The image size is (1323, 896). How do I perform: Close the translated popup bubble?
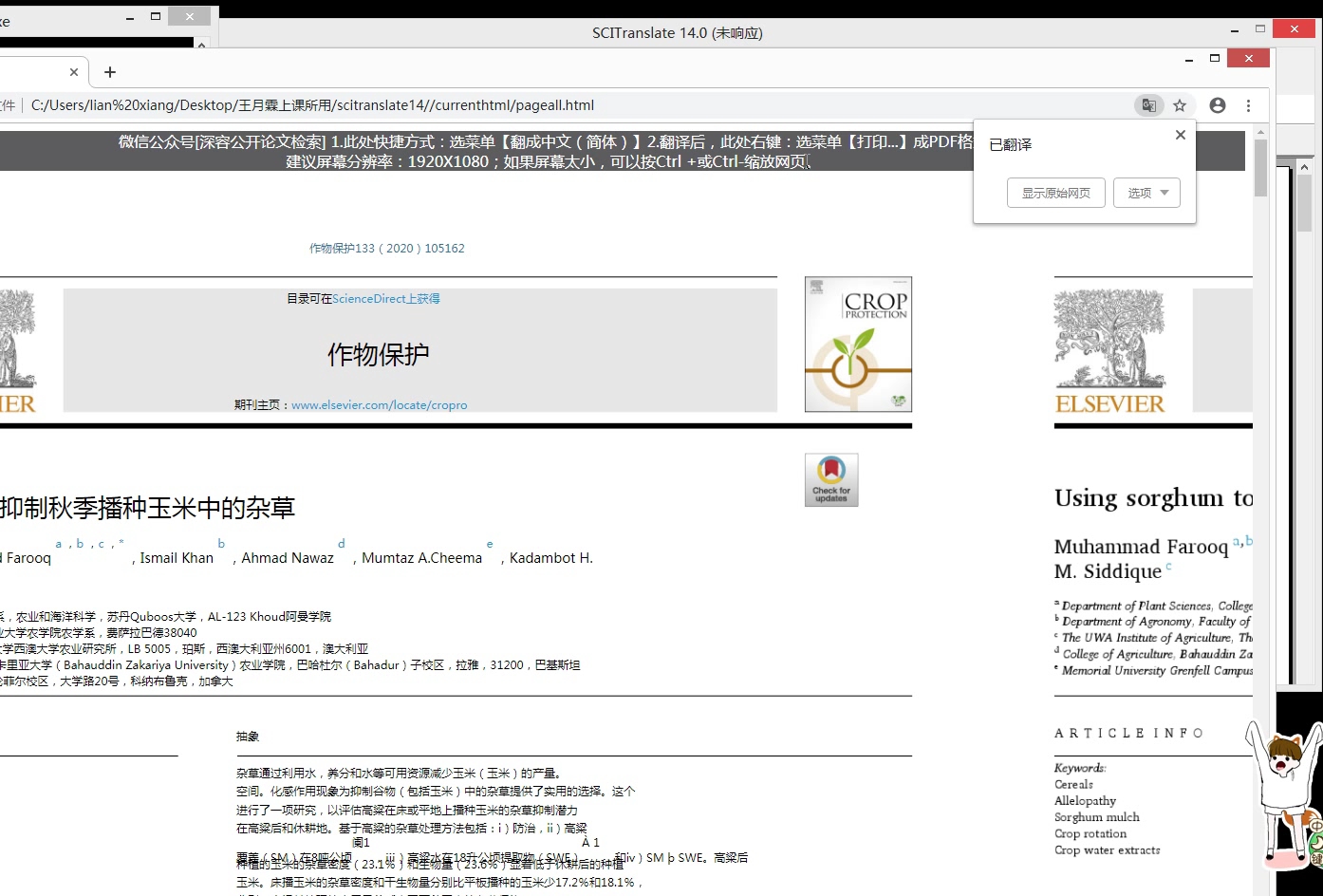(x=1181, y=135)
